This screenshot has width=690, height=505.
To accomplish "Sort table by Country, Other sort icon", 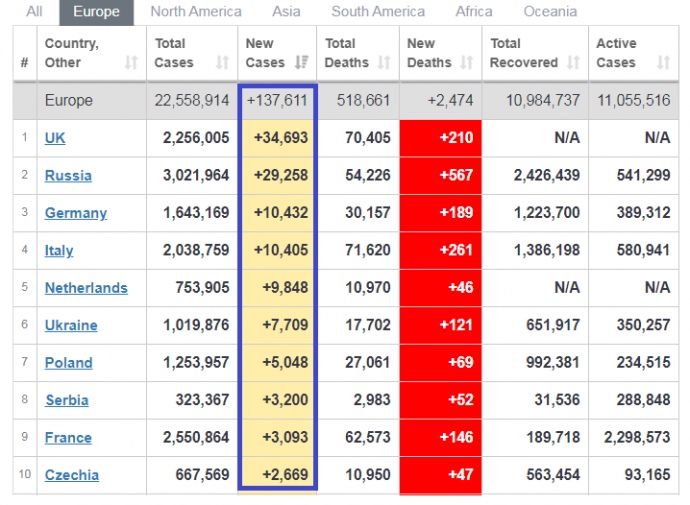I will point(131,63).
